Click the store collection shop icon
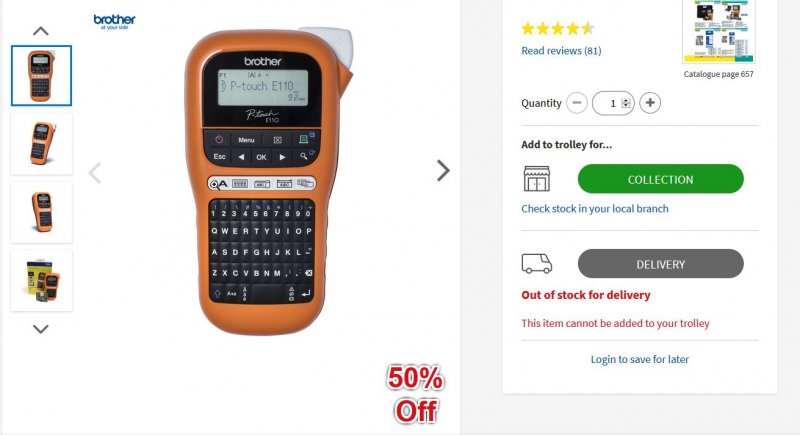Viewport: 800px width, 435px height. point(537,179)
